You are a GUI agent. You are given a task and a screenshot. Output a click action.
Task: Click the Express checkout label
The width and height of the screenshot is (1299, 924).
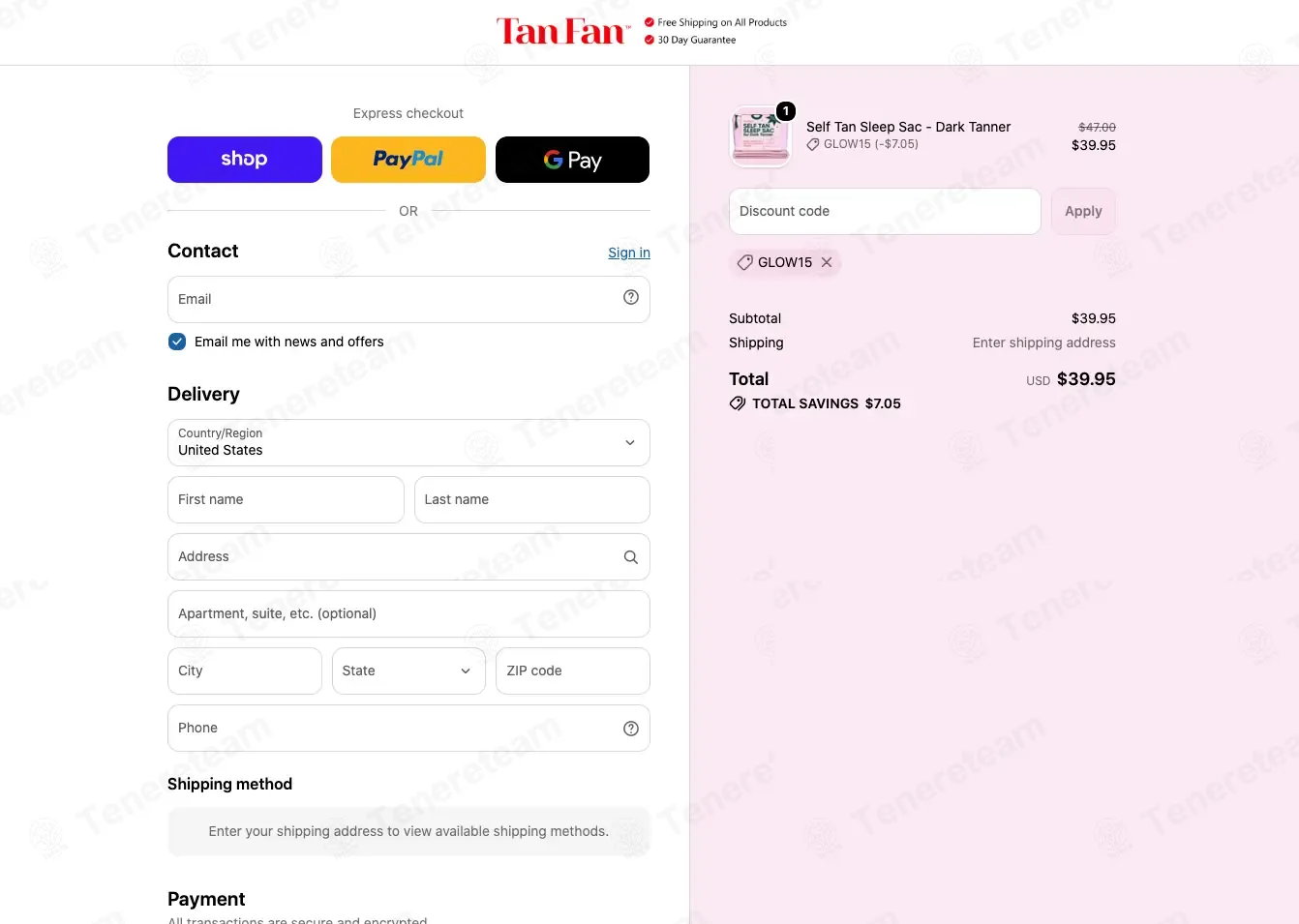[408, 113]
